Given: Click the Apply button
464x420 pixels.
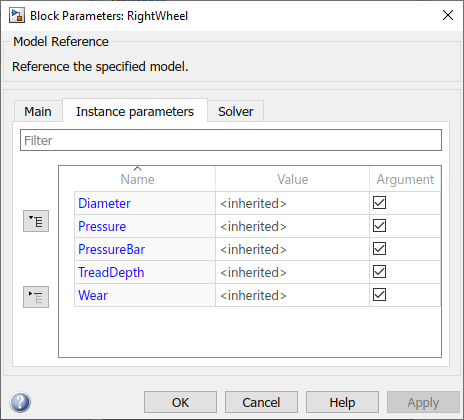Looking at the screenshot, I should point(423,402).
